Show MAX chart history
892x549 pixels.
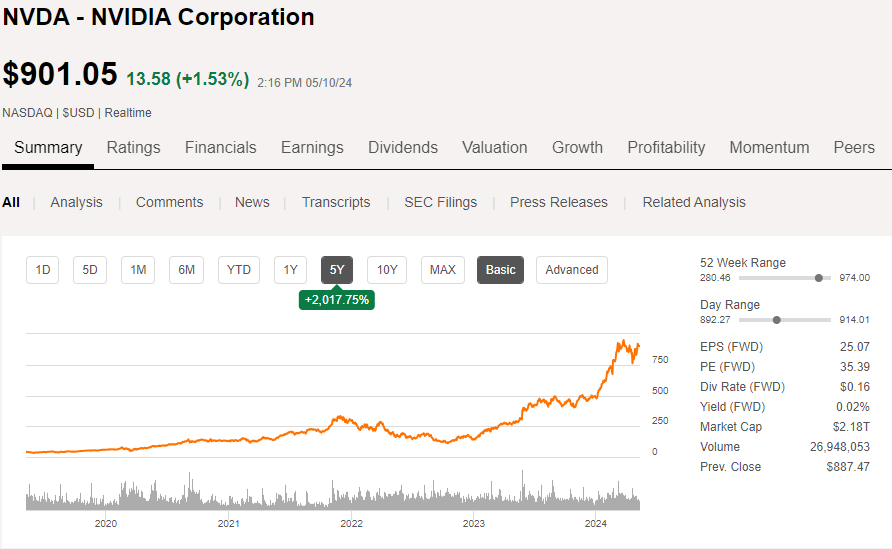[x=442, y=270]
